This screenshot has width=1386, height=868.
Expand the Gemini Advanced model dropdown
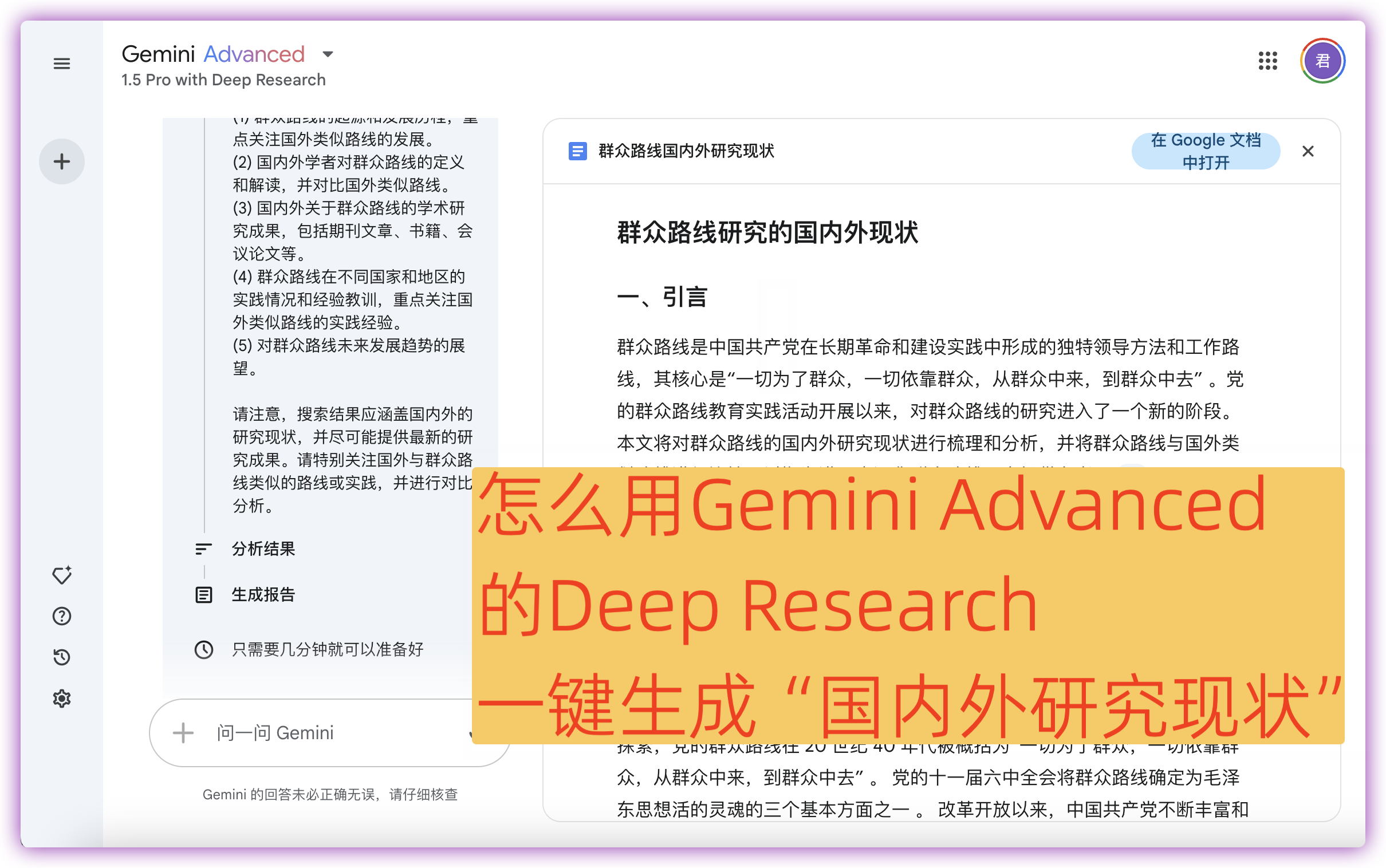pos(328,54)
